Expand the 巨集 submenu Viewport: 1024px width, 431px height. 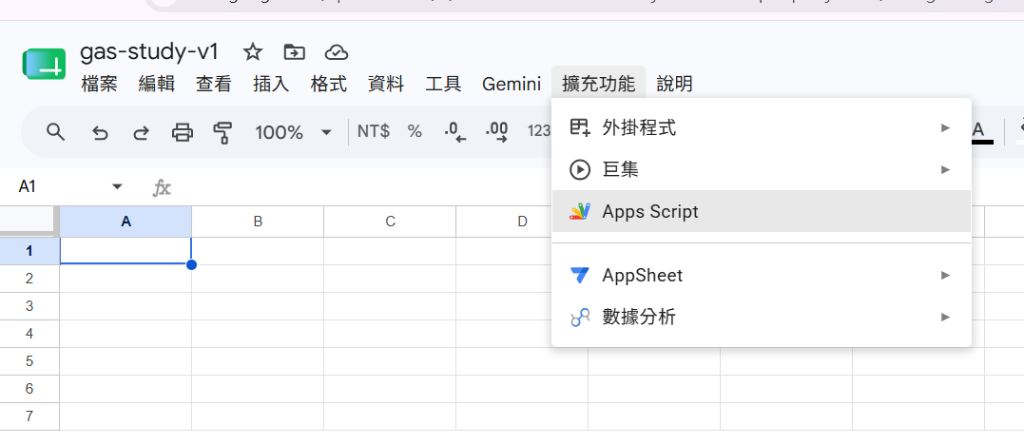click(x=761, y=170)
